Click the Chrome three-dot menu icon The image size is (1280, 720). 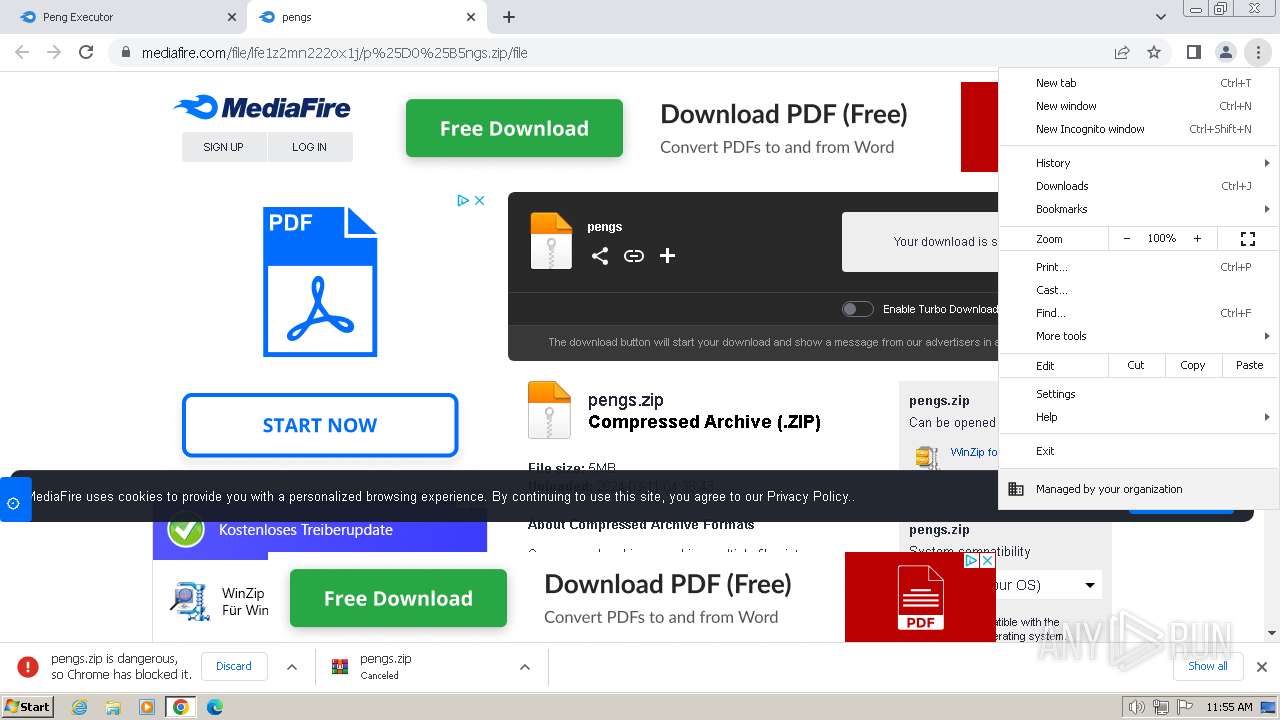[1258, 52]
